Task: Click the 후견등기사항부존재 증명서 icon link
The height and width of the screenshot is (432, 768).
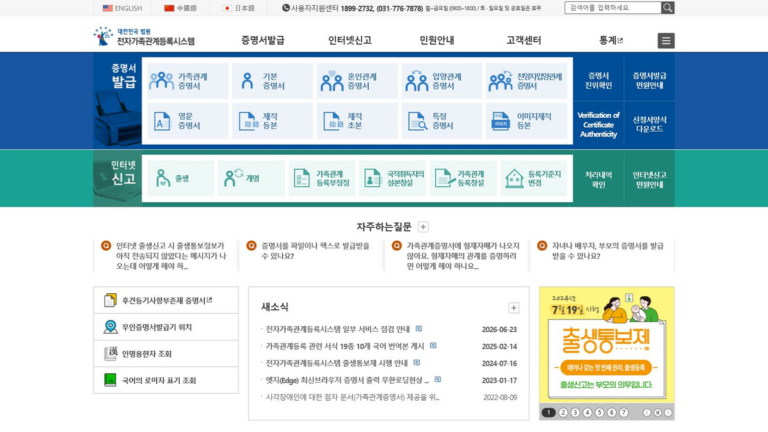Action: [110, 300]
